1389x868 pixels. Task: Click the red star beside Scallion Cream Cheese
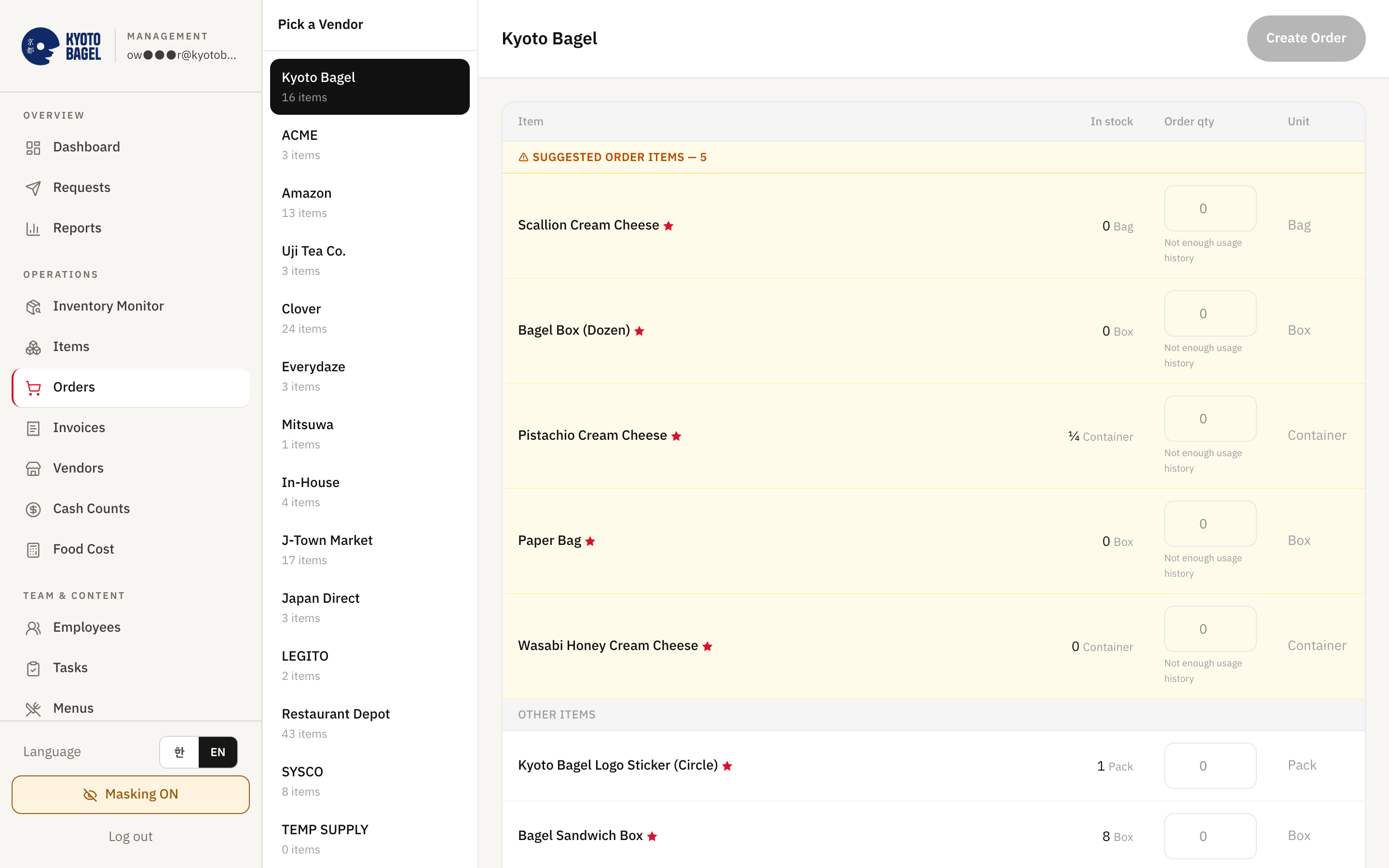[x=668, y=226]
